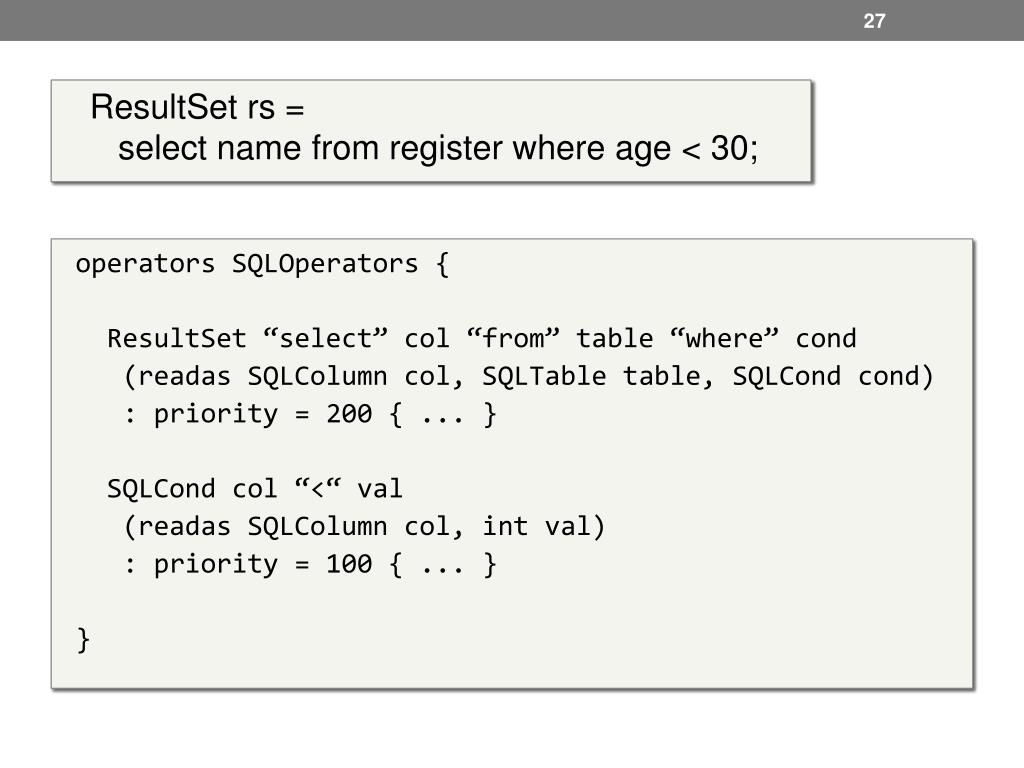Click the slide number 27
This screenshot has width=1024, height=768.
(x=874, y=21)
